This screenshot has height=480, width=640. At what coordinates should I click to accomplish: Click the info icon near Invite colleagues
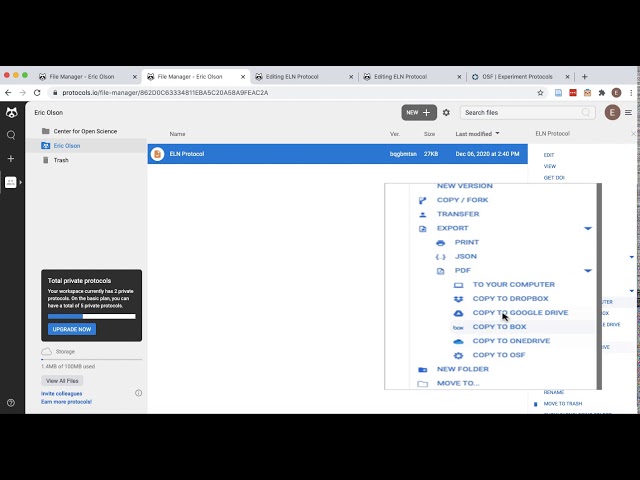(138, 393)
